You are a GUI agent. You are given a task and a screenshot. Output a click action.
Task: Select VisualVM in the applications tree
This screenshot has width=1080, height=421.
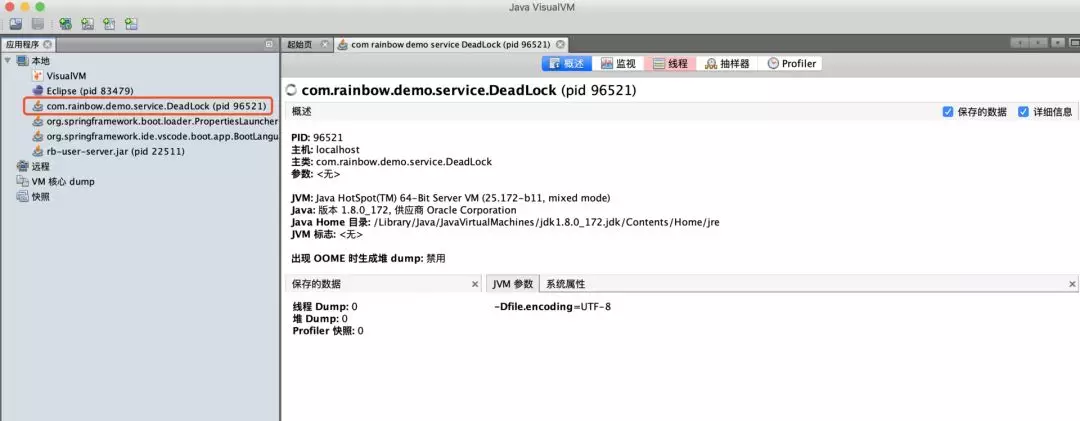coord(59,76)
